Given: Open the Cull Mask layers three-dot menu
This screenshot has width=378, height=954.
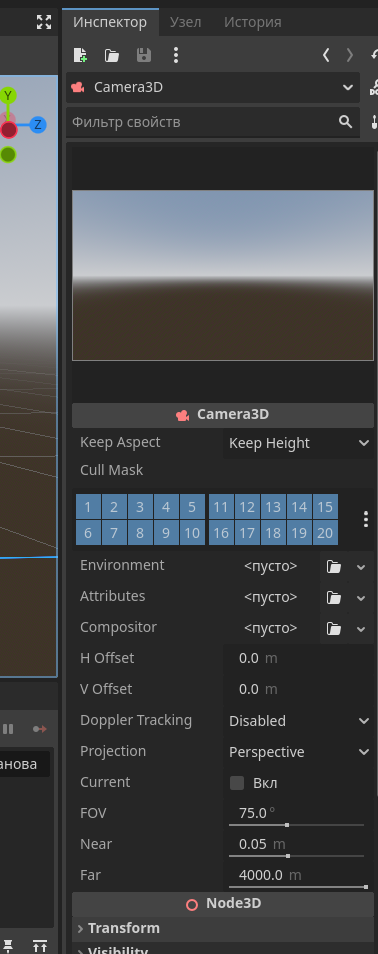Looking at the screenshot, I should click(366, 519).
